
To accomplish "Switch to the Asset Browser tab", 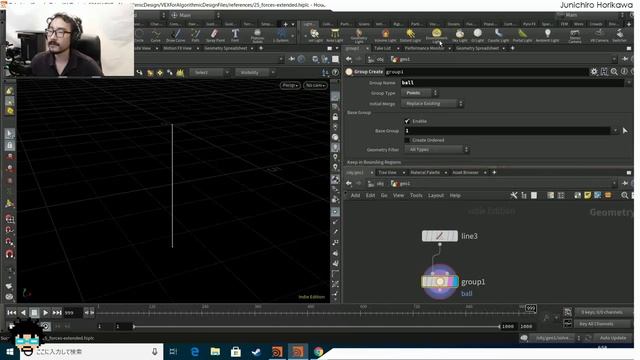I will pos(465,173).
